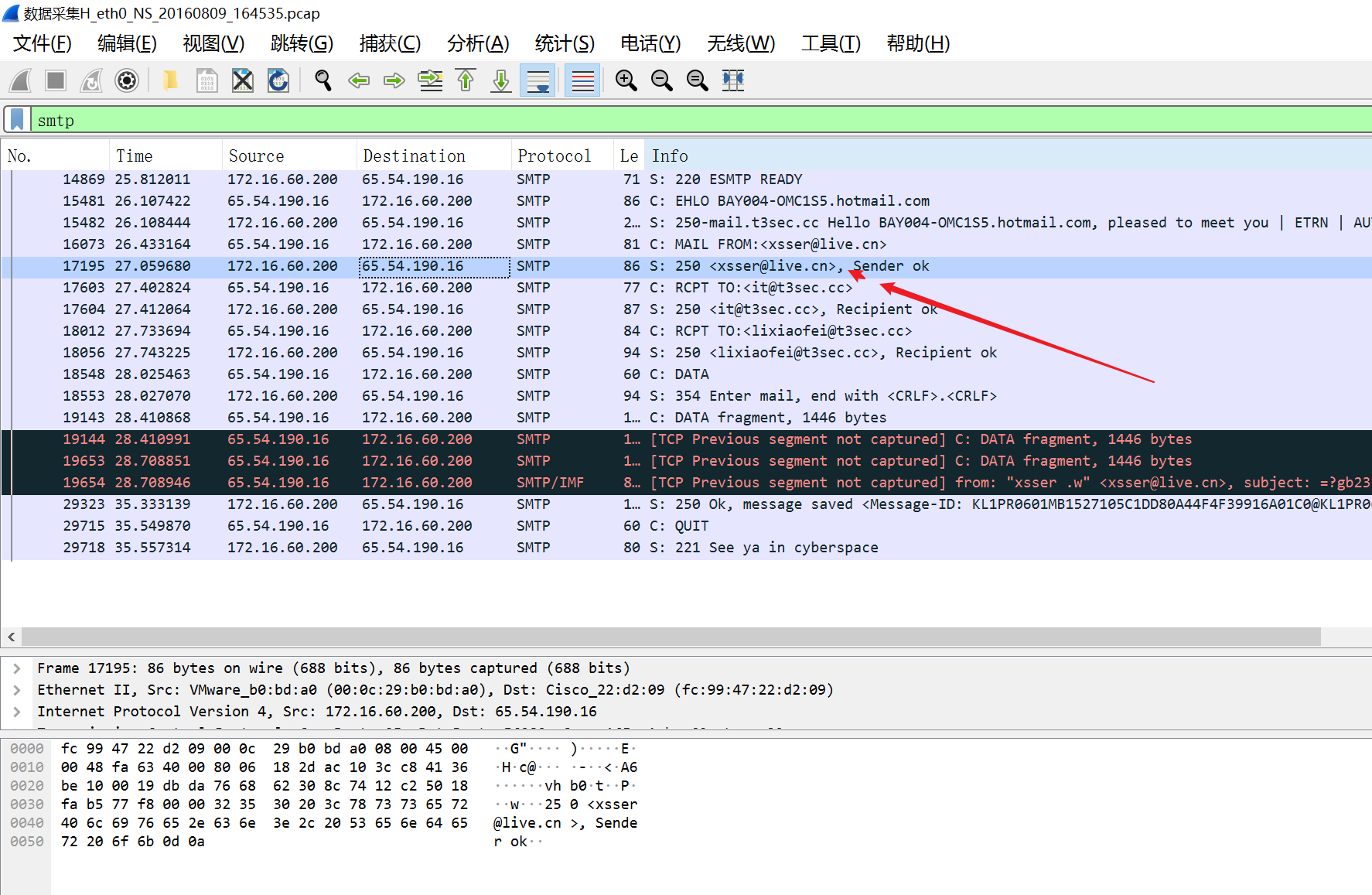Expand Internet Protocol Version 4 row

coord(17,712)
